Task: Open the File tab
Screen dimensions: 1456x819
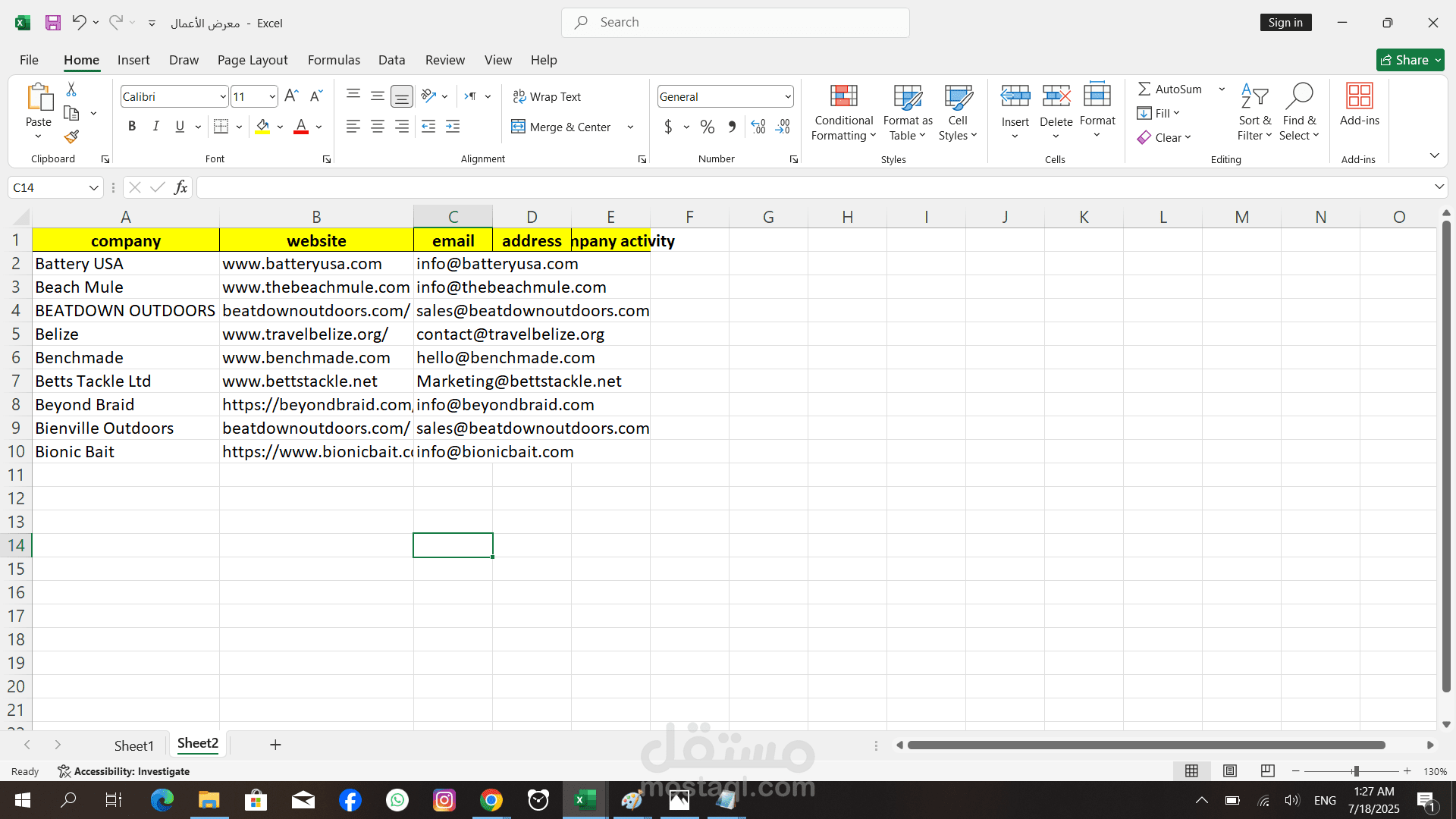Action: (29, 60)
